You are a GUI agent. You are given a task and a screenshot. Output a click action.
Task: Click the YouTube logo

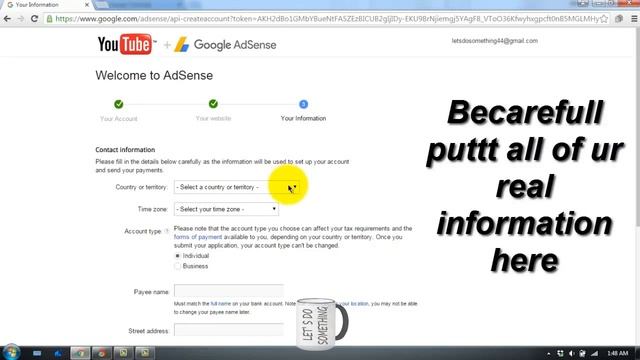(x=127, y=44)
